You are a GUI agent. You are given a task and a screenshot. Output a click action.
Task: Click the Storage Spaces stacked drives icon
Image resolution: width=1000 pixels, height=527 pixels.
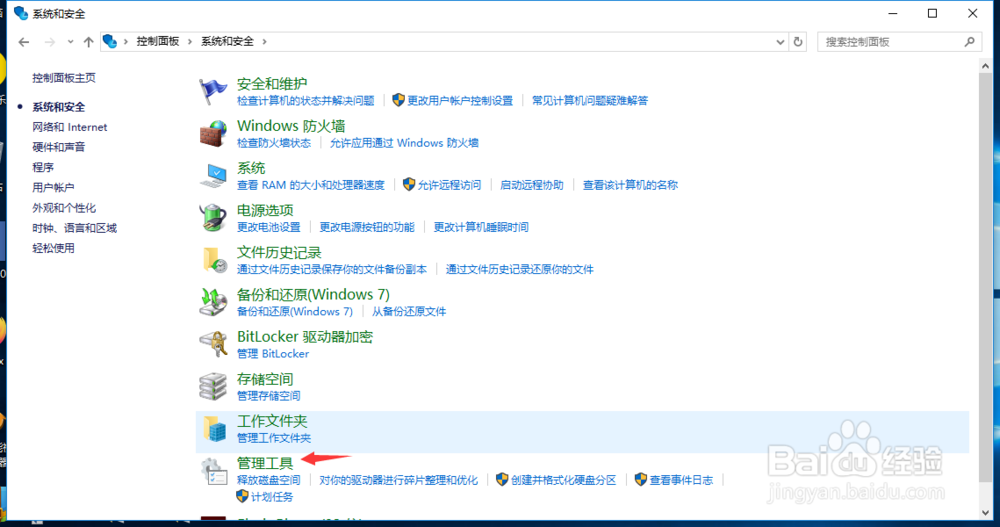[x=212, y=386]
